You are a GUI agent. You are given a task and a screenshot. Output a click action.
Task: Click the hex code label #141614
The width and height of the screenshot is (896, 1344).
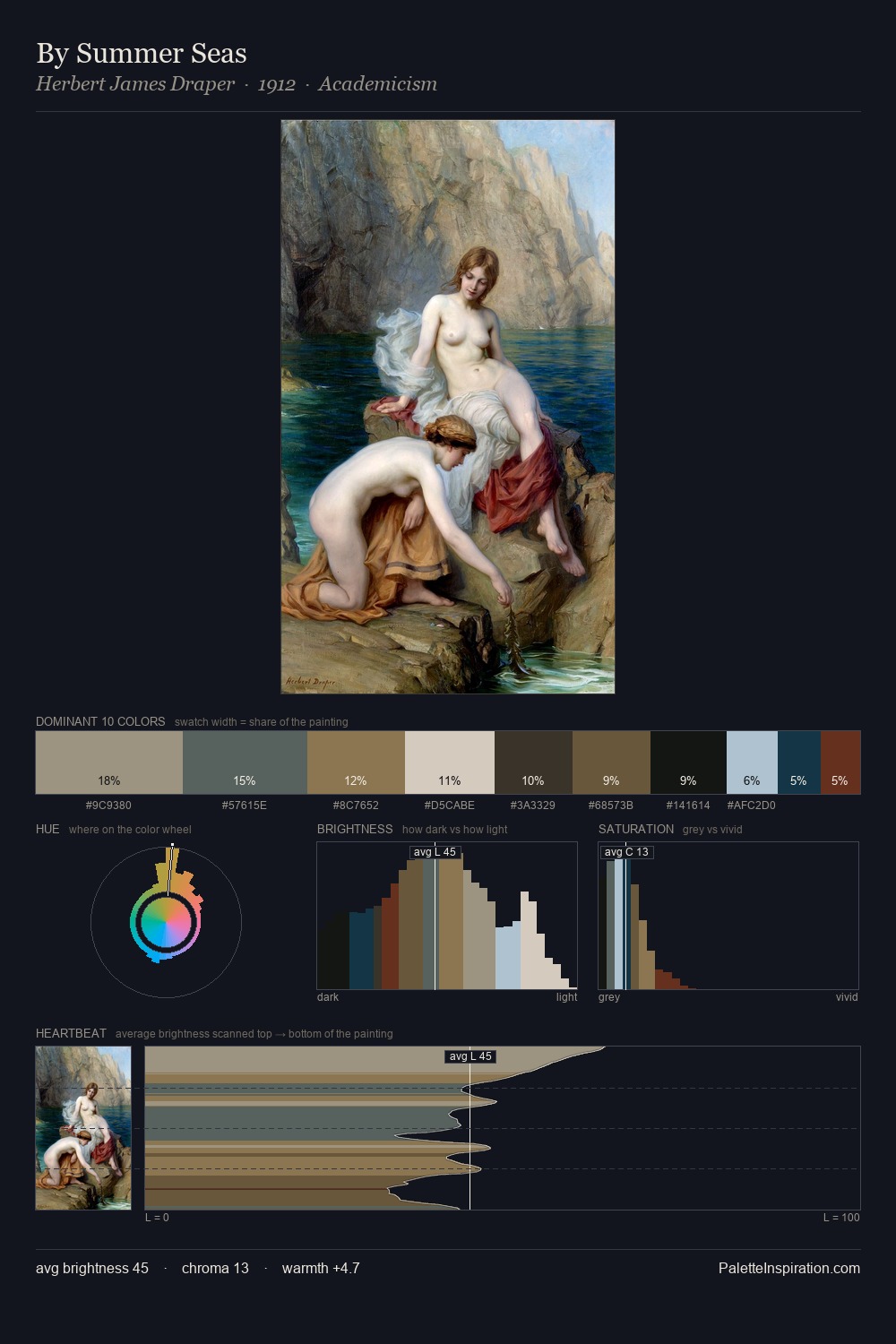click(x=688, y=806)
